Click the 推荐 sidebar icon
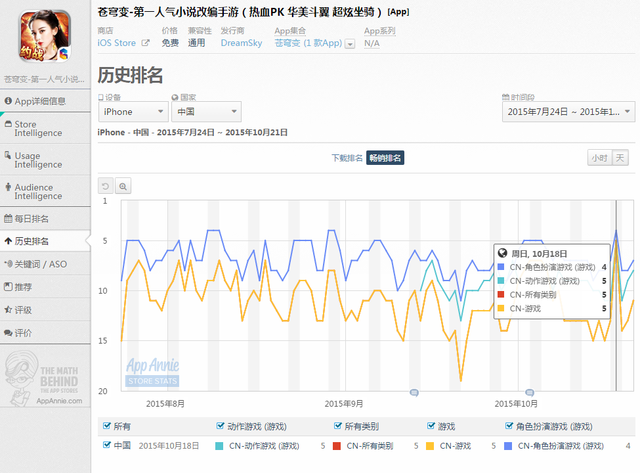This screenshot has width=640, height=473. pyautogui.click(x=8, y=286)
